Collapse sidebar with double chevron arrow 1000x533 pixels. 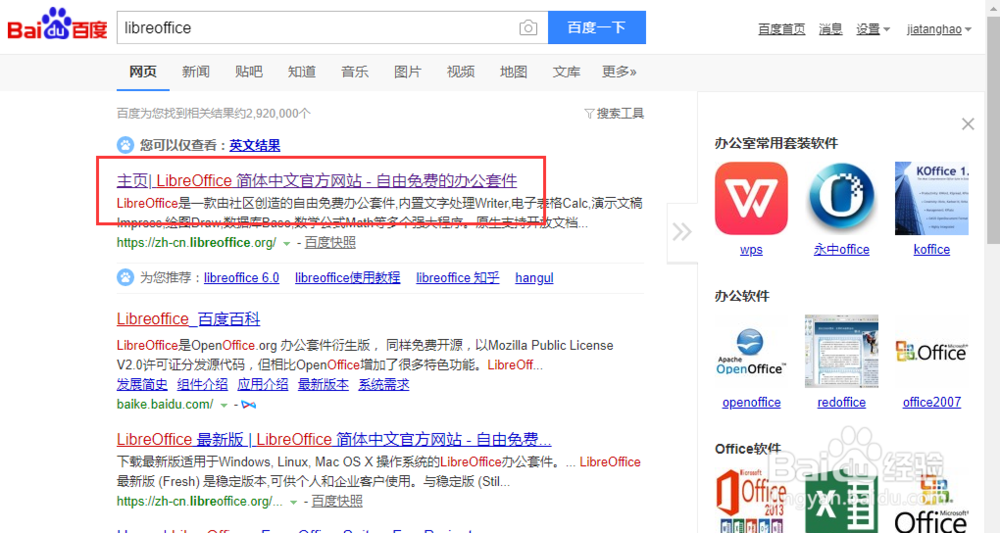point(682,231)
